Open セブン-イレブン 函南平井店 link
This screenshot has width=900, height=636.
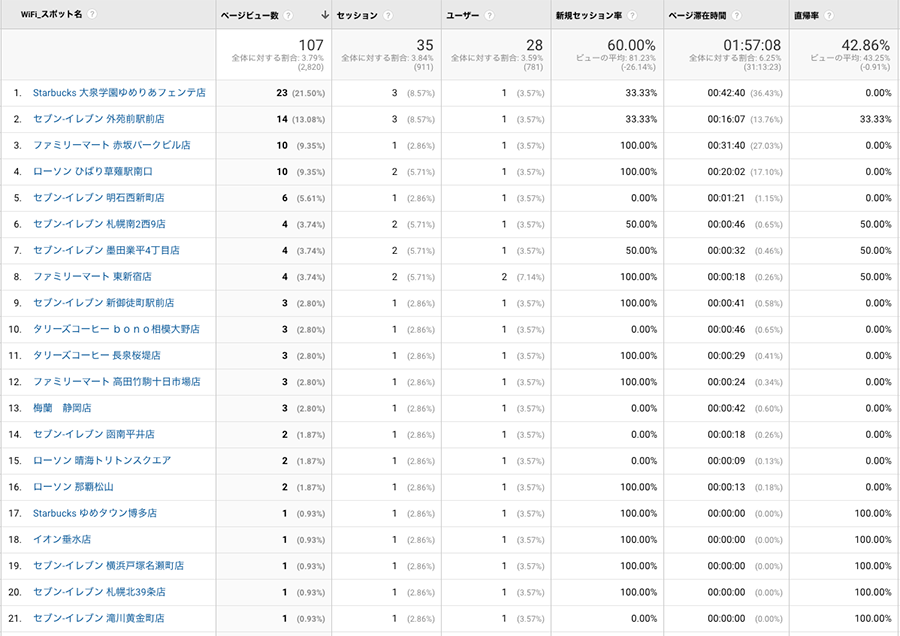tap(94, 435)
